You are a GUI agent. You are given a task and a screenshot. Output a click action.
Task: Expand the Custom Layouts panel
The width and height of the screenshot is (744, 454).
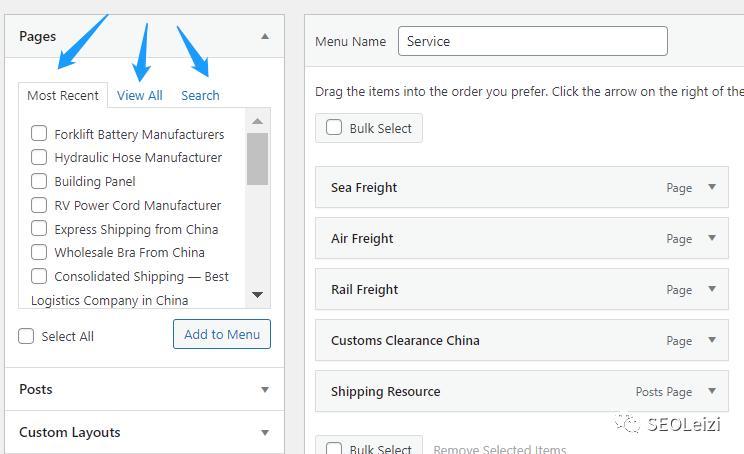(x=265, y=433)
